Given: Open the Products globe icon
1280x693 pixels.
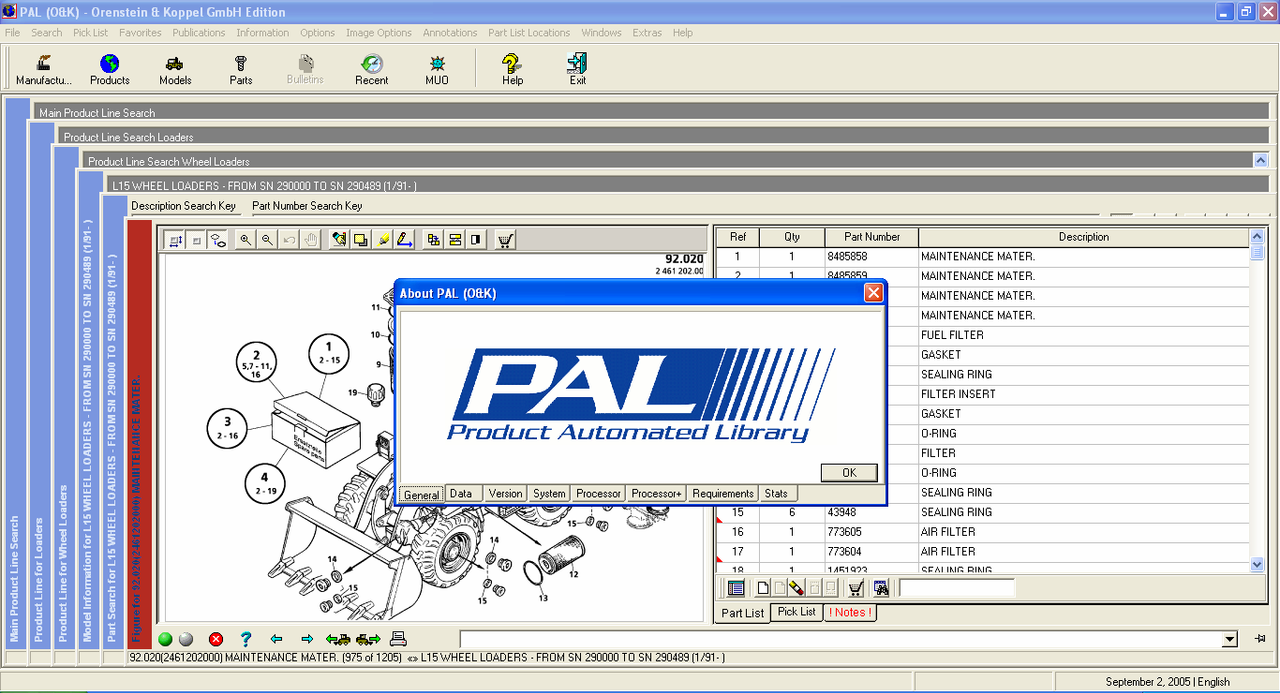Looking at the screenshot, I should (x=109, y=69).
